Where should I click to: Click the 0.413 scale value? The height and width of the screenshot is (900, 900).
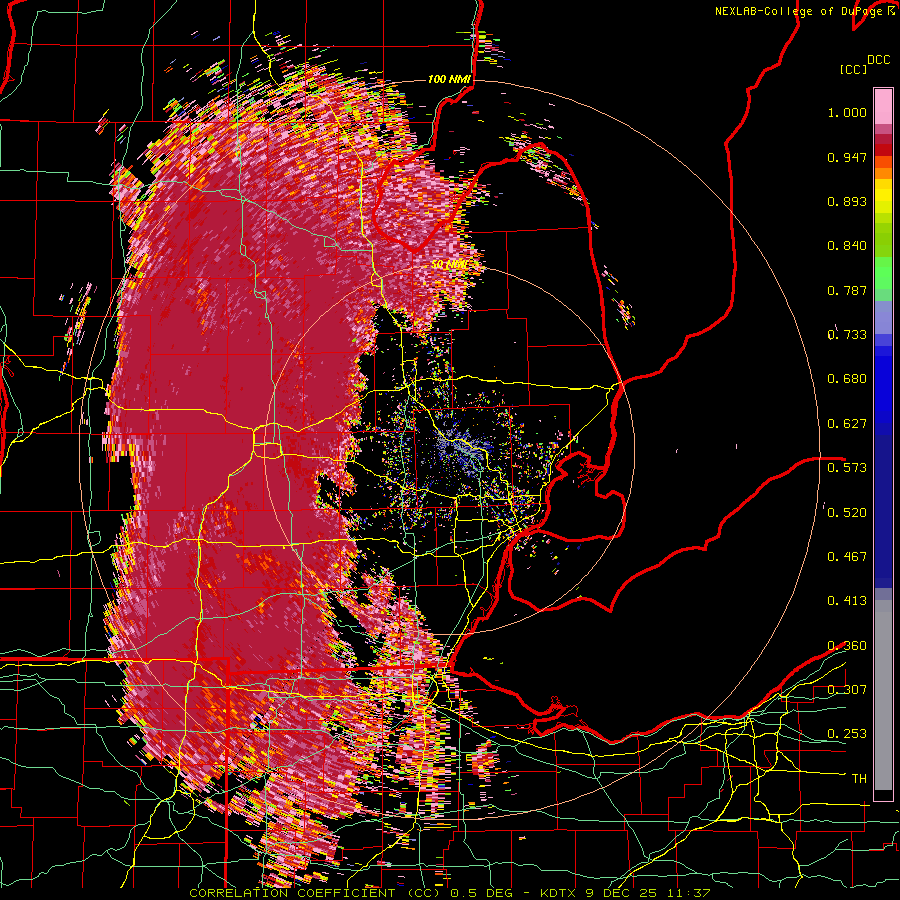847,600
